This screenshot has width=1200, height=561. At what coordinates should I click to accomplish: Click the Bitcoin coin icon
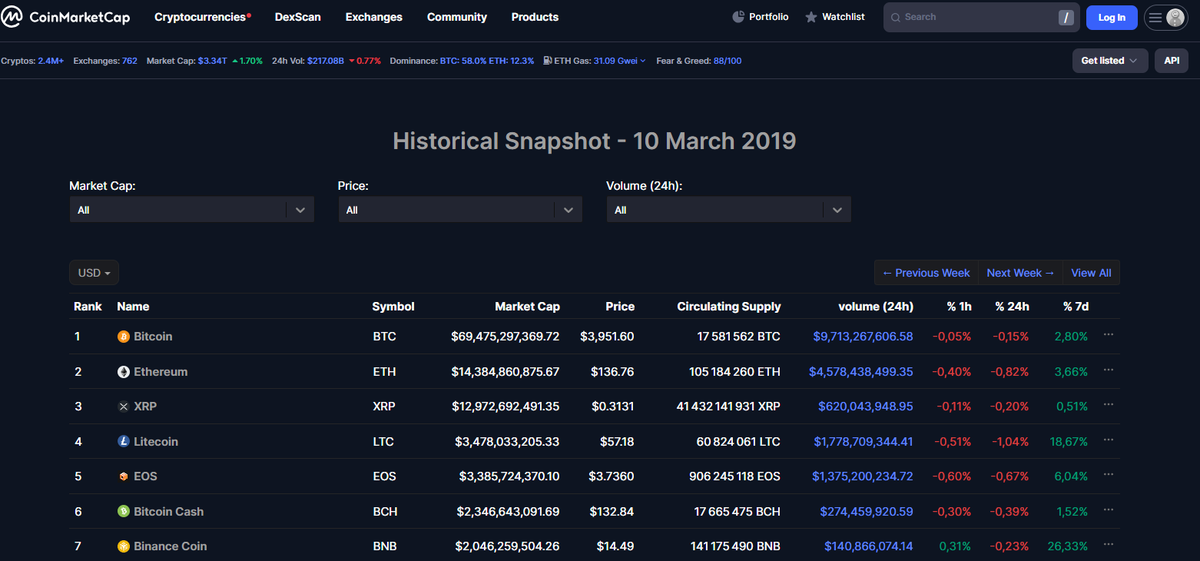tap(124, 337)
